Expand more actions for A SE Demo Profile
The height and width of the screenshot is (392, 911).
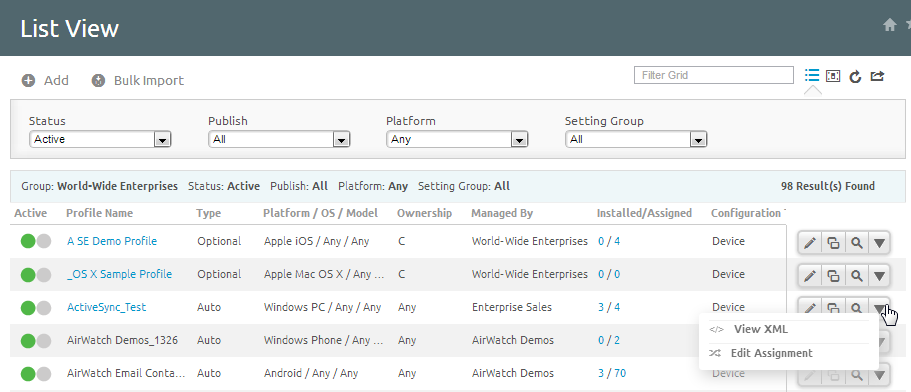point(879,243)
